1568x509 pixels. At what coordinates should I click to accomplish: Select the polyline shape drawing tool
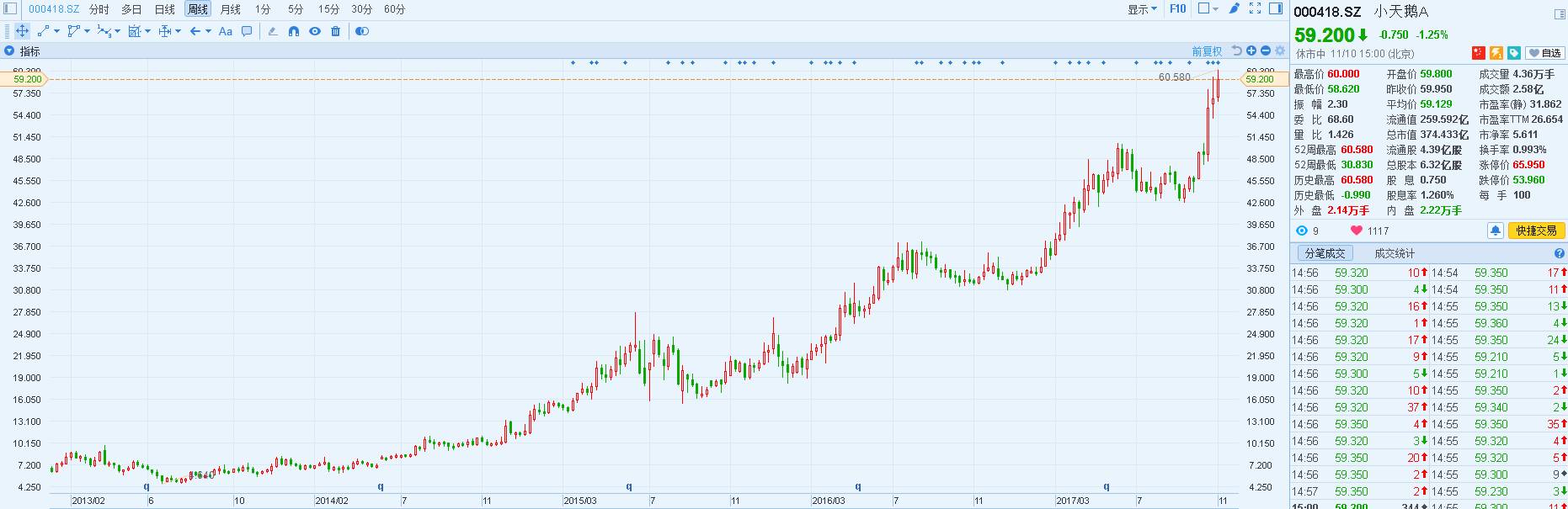coord(73,31)
